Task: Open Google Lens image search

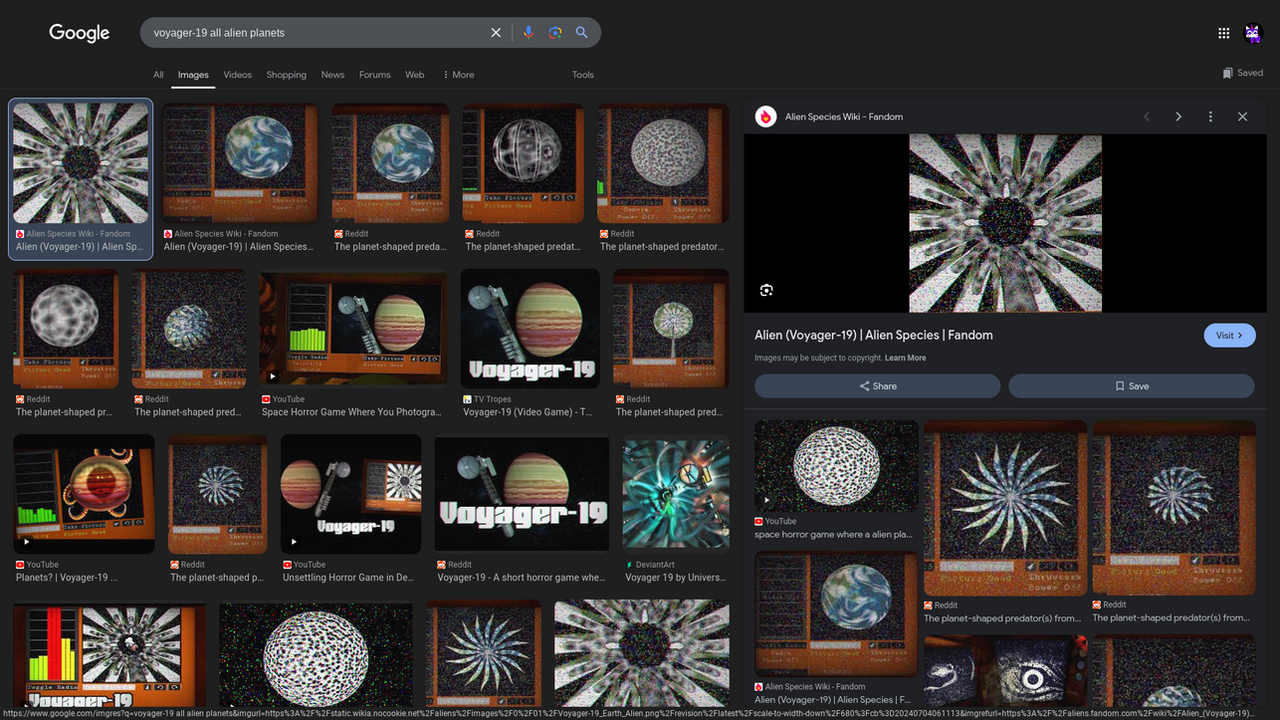Action: tap(555, 33)
